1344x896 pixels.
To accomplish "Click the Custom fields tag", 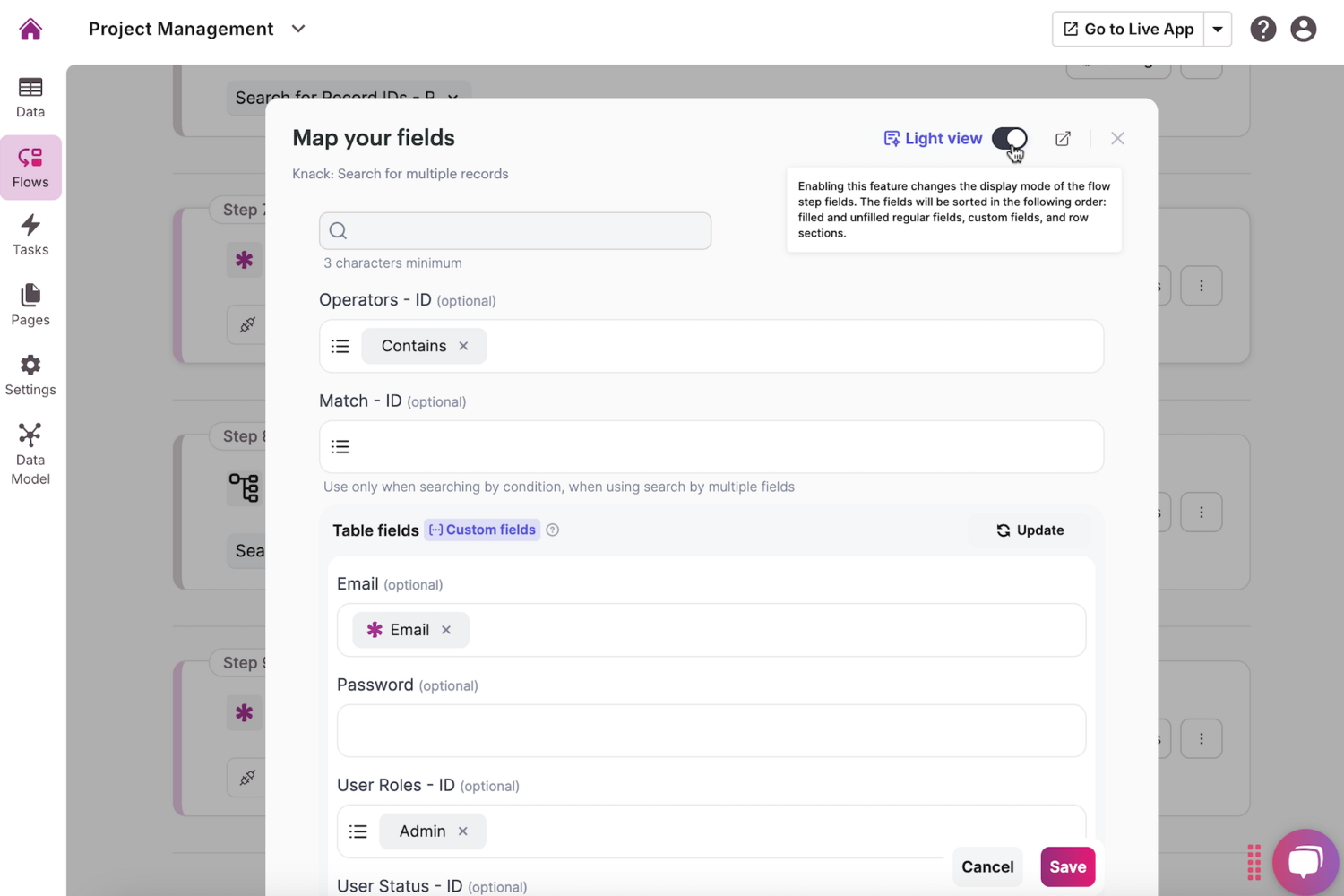I will [482, 530].
